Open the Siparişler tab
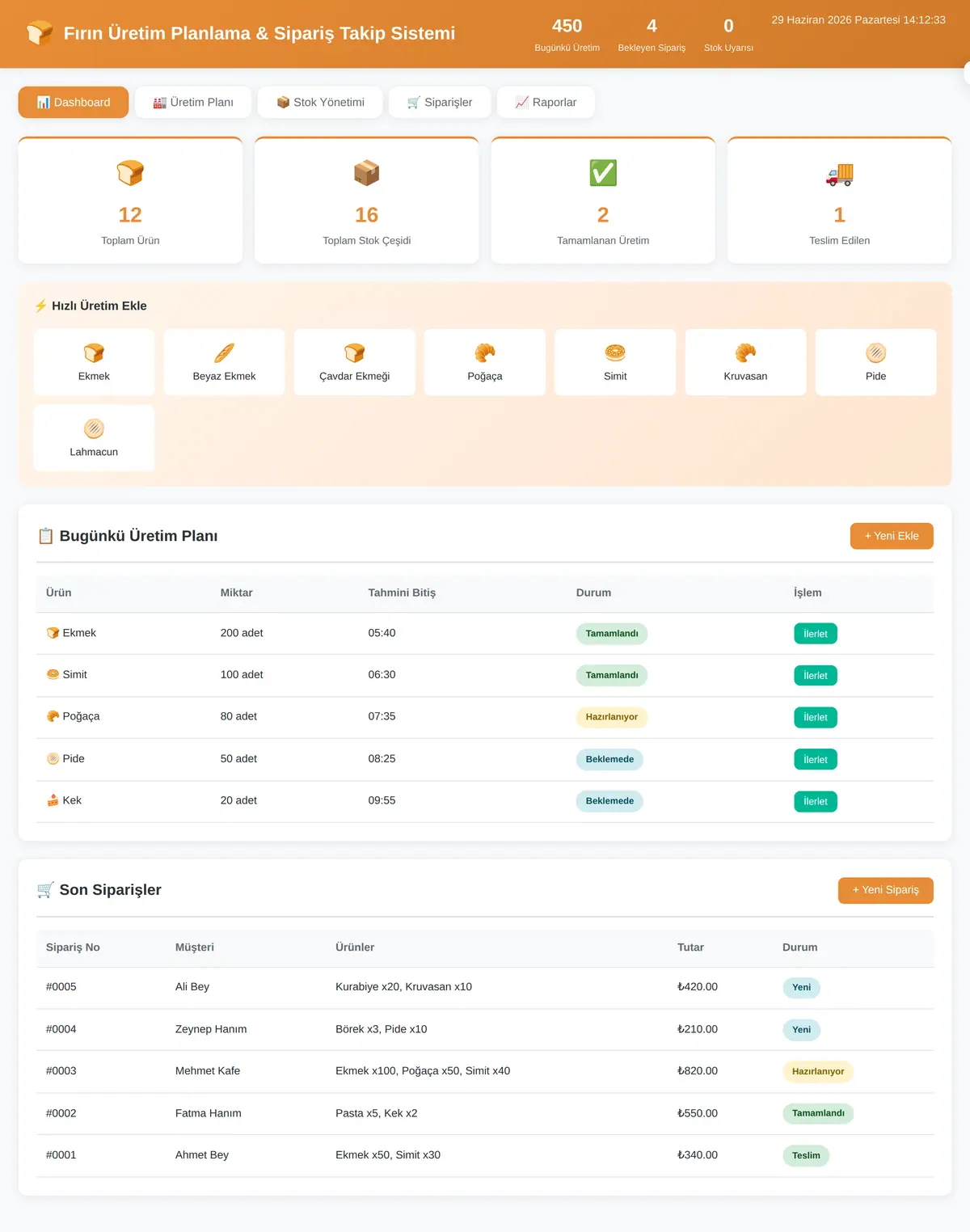This screenshot has height=1232, width=970. tap(440, 103)
